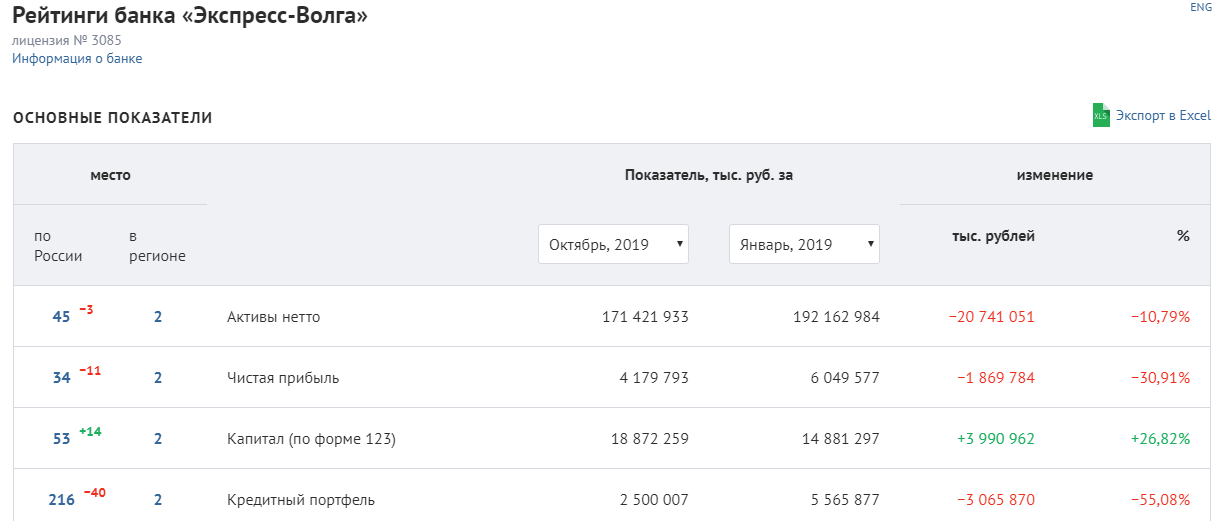This screenshot has width=1216, height=521.
Task: Click the место column header
Action: coord(110,175)
